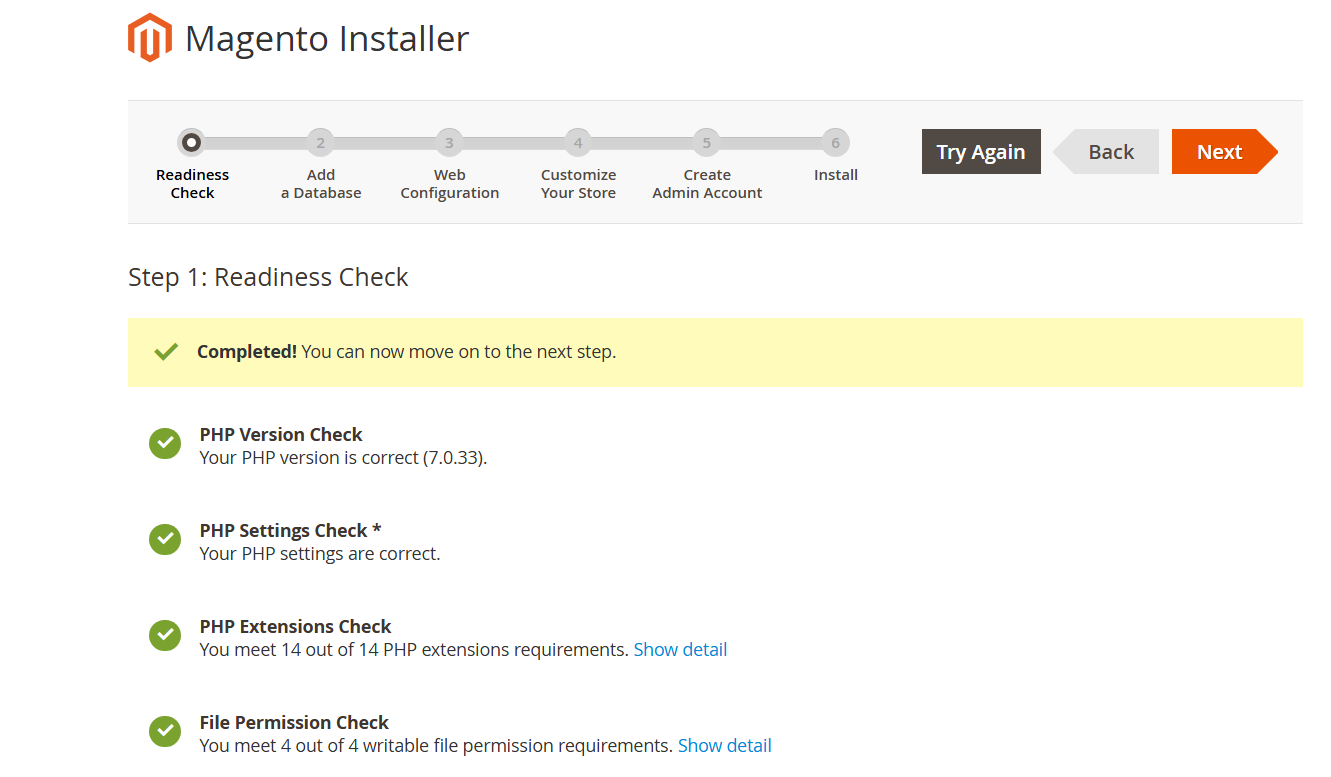This screenshot has height=777, width=1331.
Task: Select step 6 Install circle
Action: click(x=836, y=143)
